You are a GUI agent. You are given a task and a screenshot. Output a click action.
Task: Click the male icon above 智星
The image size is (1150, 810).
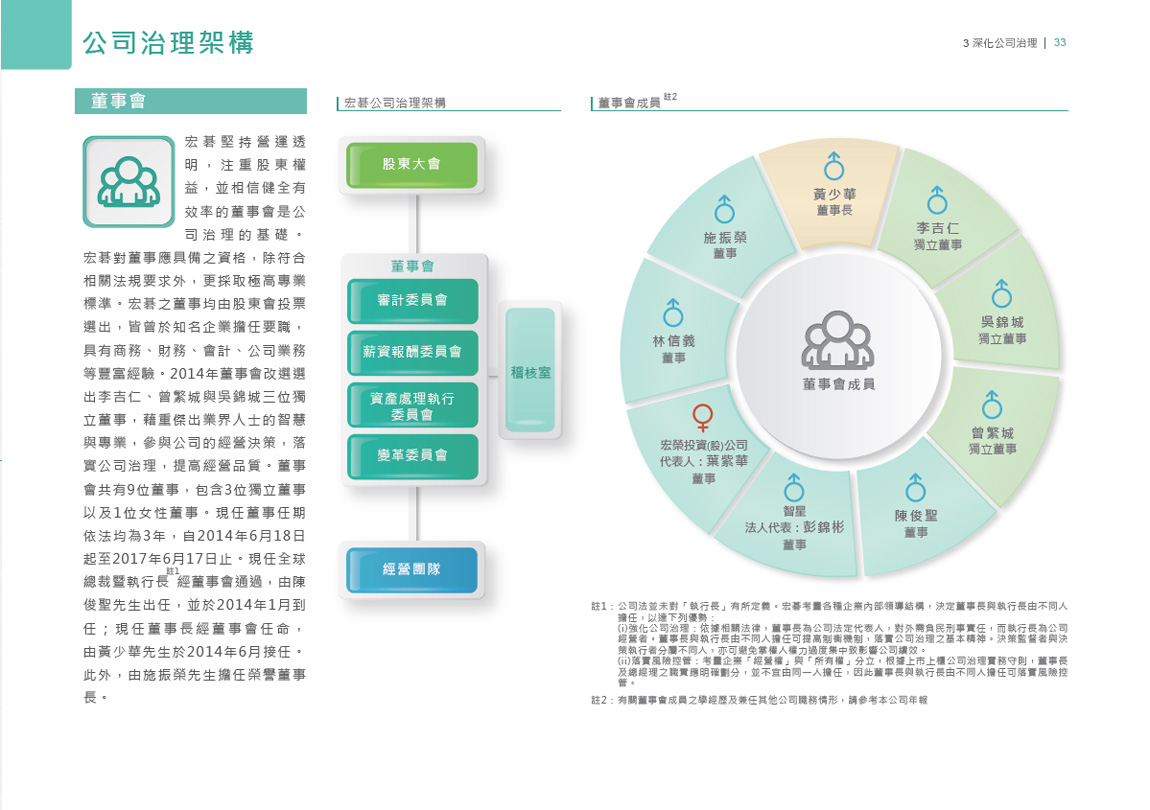[794, 487]
